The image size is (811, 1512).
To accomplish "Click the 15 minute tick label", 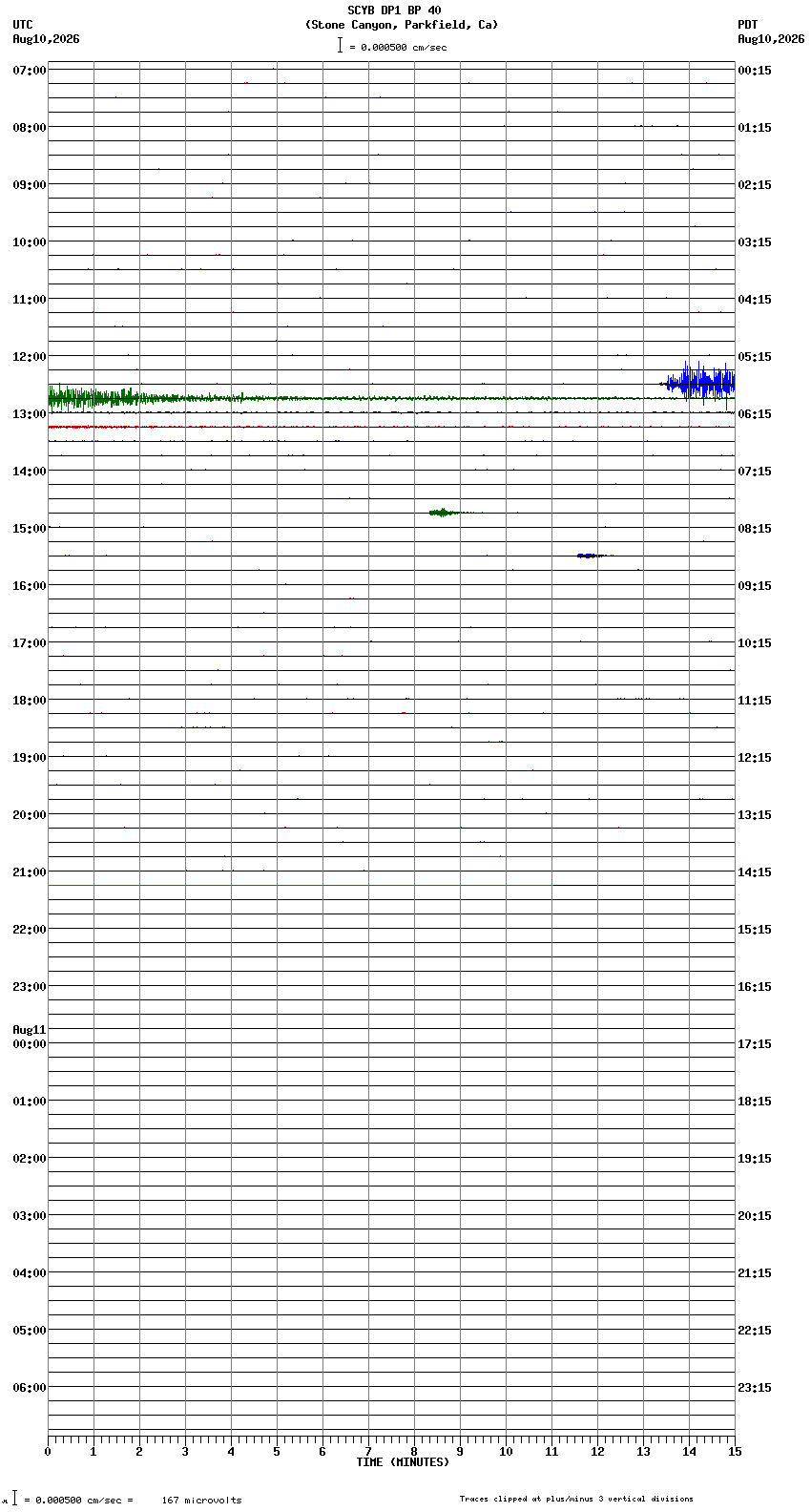I will point(735,1452).
